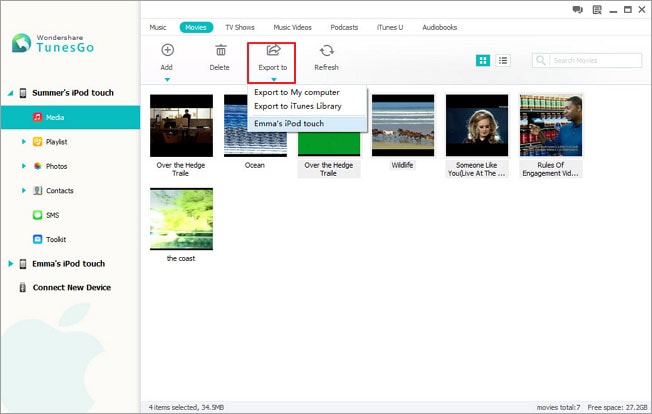Click the Refresh arrows icon
652x414 pixels.
(x=327, y=51)
